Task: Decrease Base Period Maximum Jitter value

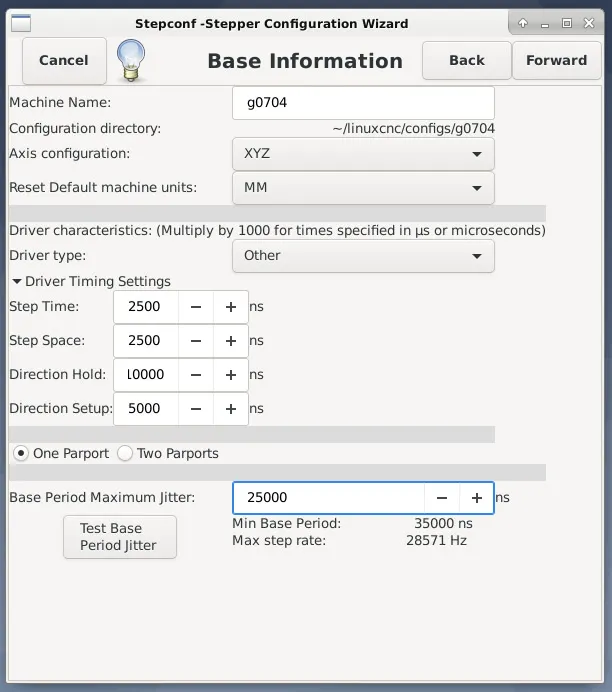Action: (x=442, y=498)
